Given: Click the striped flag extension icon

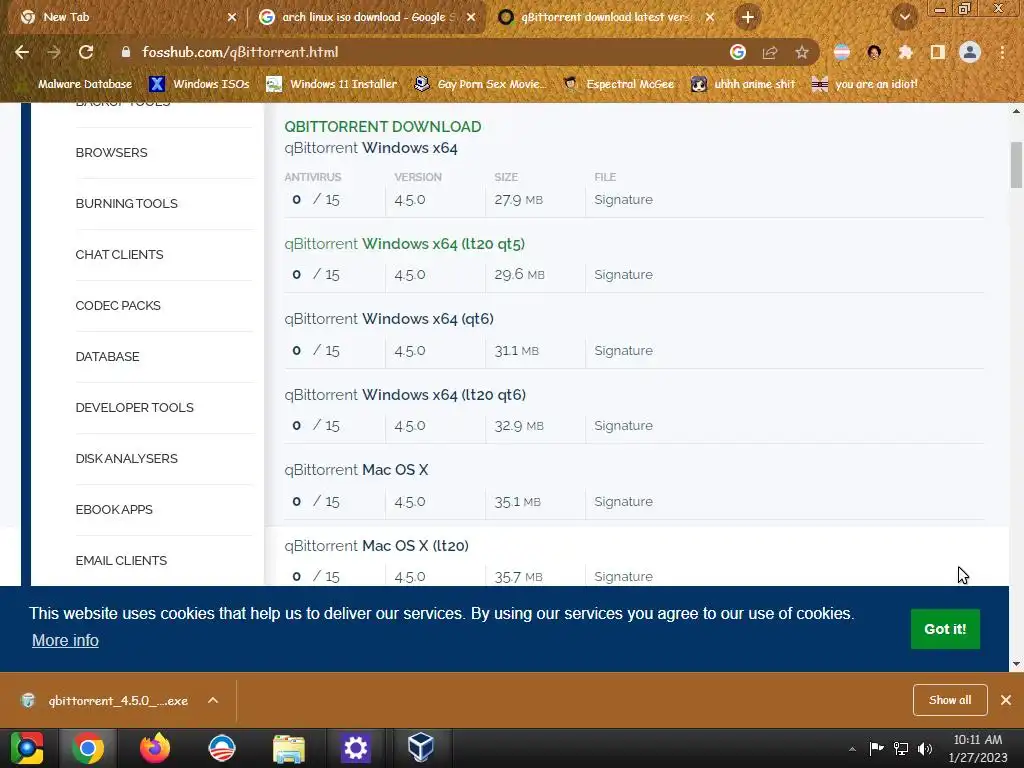Looking at the screenshot, I should pos(842,52).
